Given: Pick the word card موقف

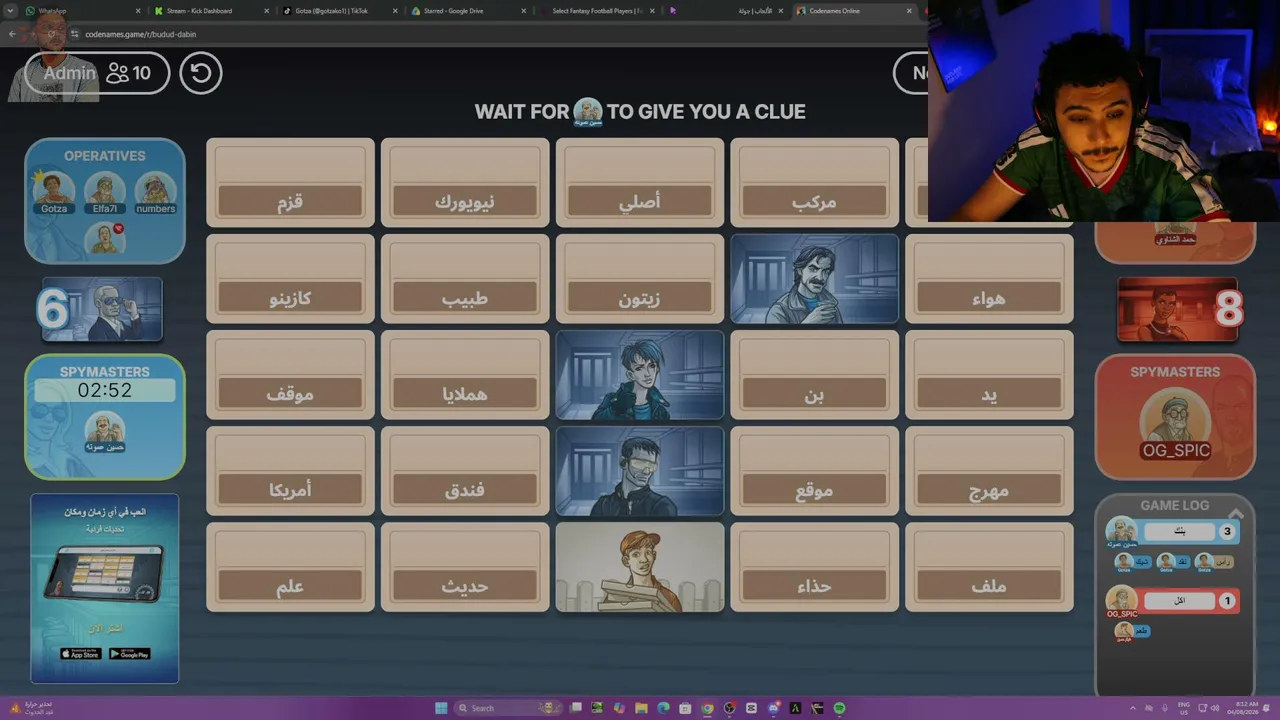Looking at the screenshot, I should (x=290, y=375).
